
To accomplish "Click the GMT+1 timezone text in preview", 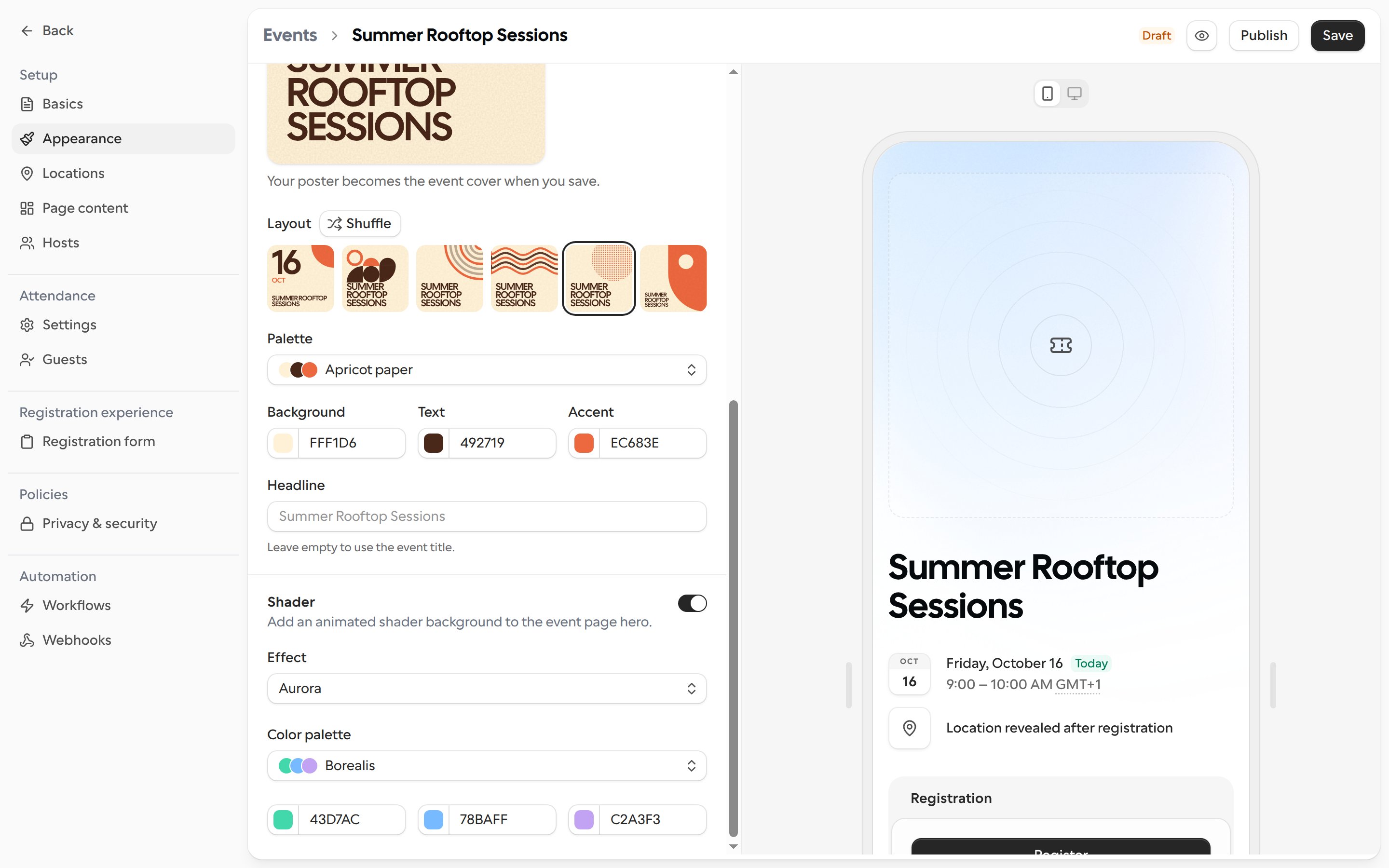I will (x=1078, y=684).
